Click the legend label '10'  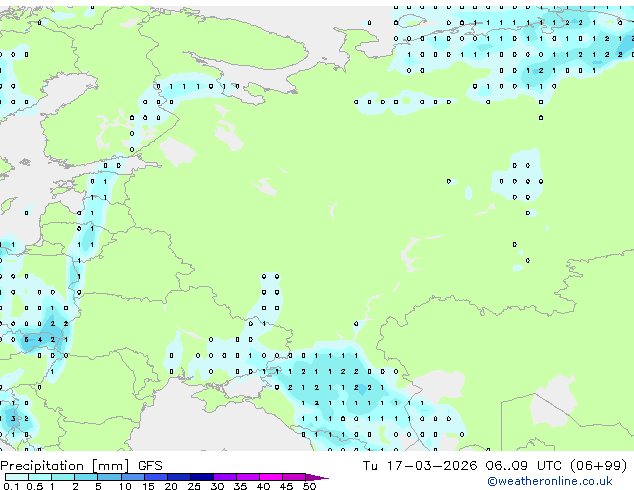tap(125, 486)
